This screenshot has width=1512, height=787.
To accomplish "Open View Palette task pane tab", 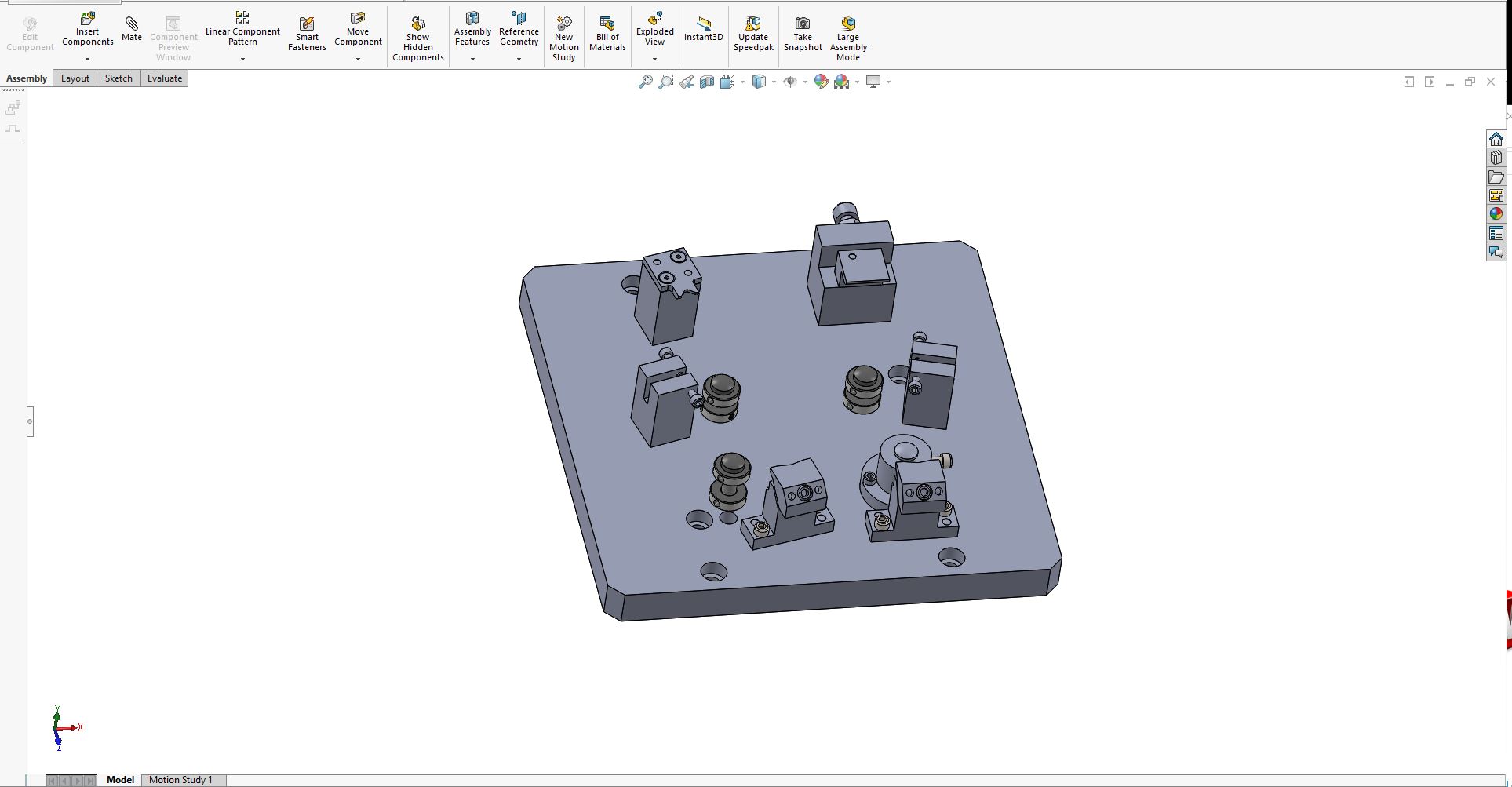I will 1496,195.
